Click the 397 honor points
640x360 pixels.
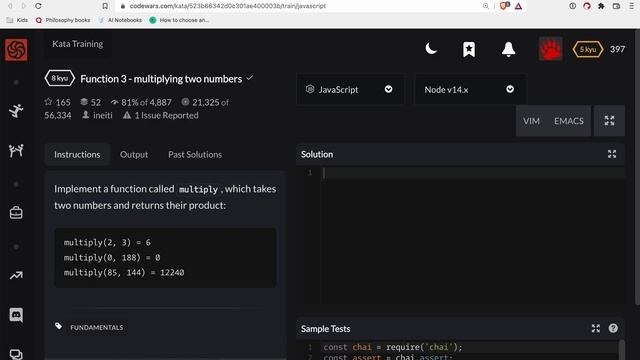point(617,49)
